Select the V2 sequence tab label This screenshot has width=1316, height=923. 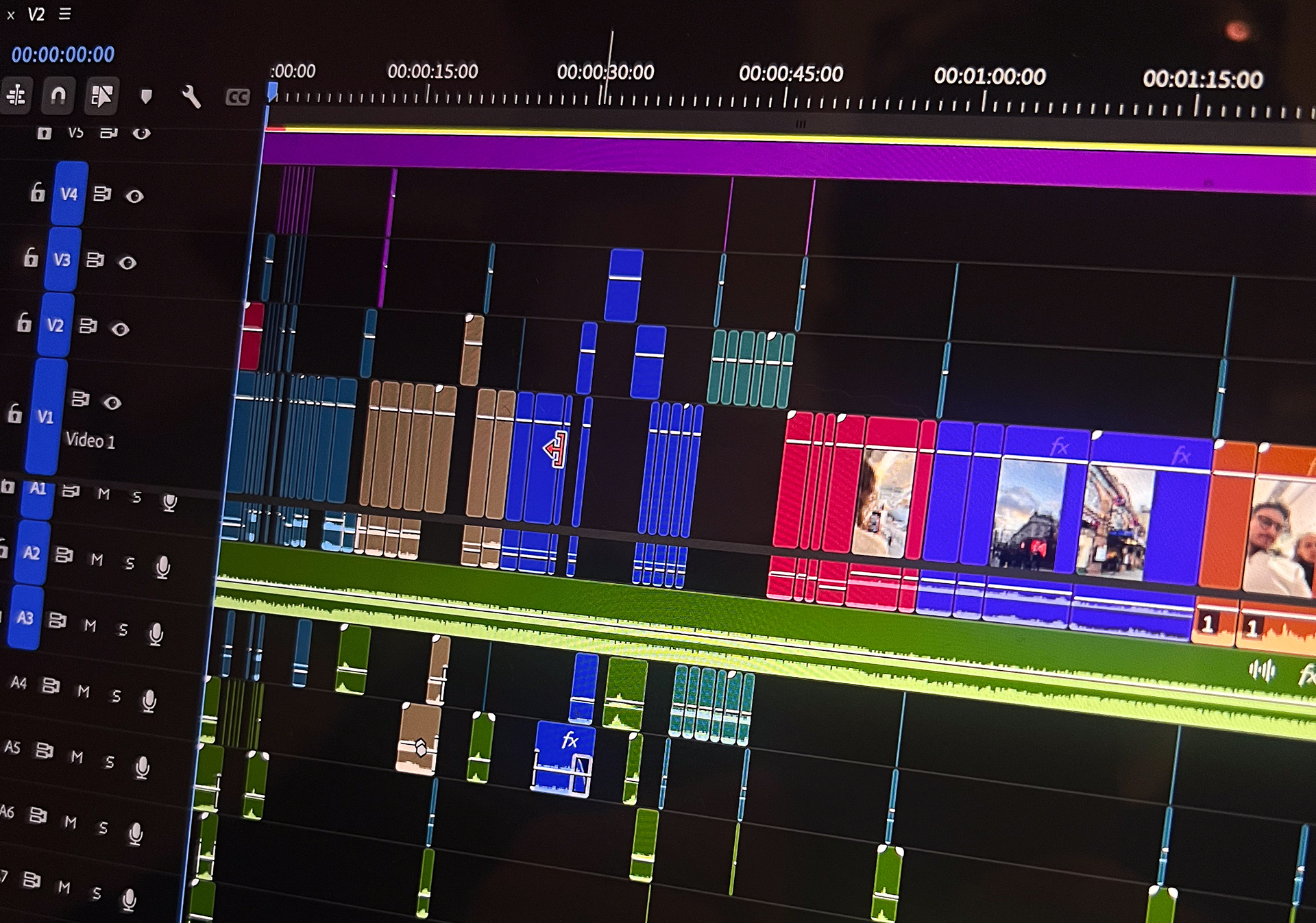(36, 14)
